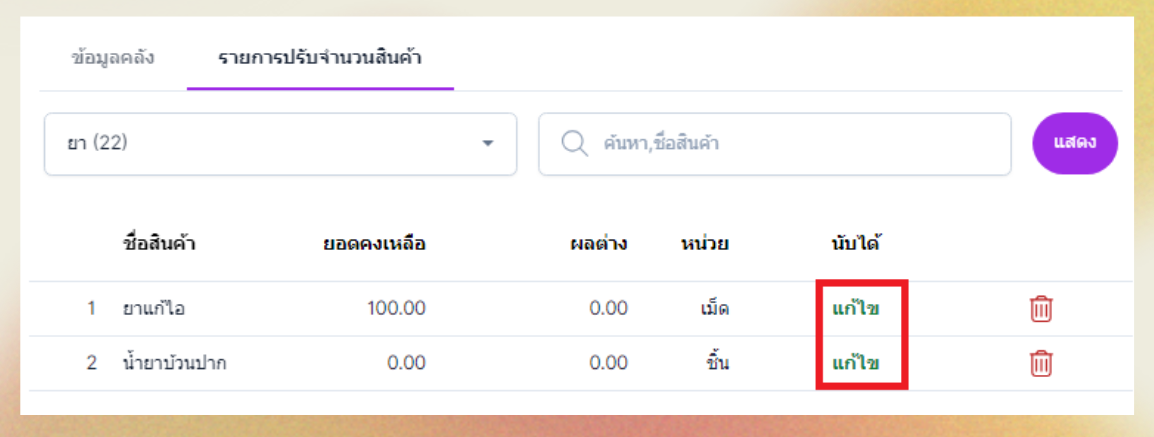The width and height of the screenshot is (1154, 437).
Task: Click the 100.00 balance value
Action: pyautogui.click(x=396, y=309)
